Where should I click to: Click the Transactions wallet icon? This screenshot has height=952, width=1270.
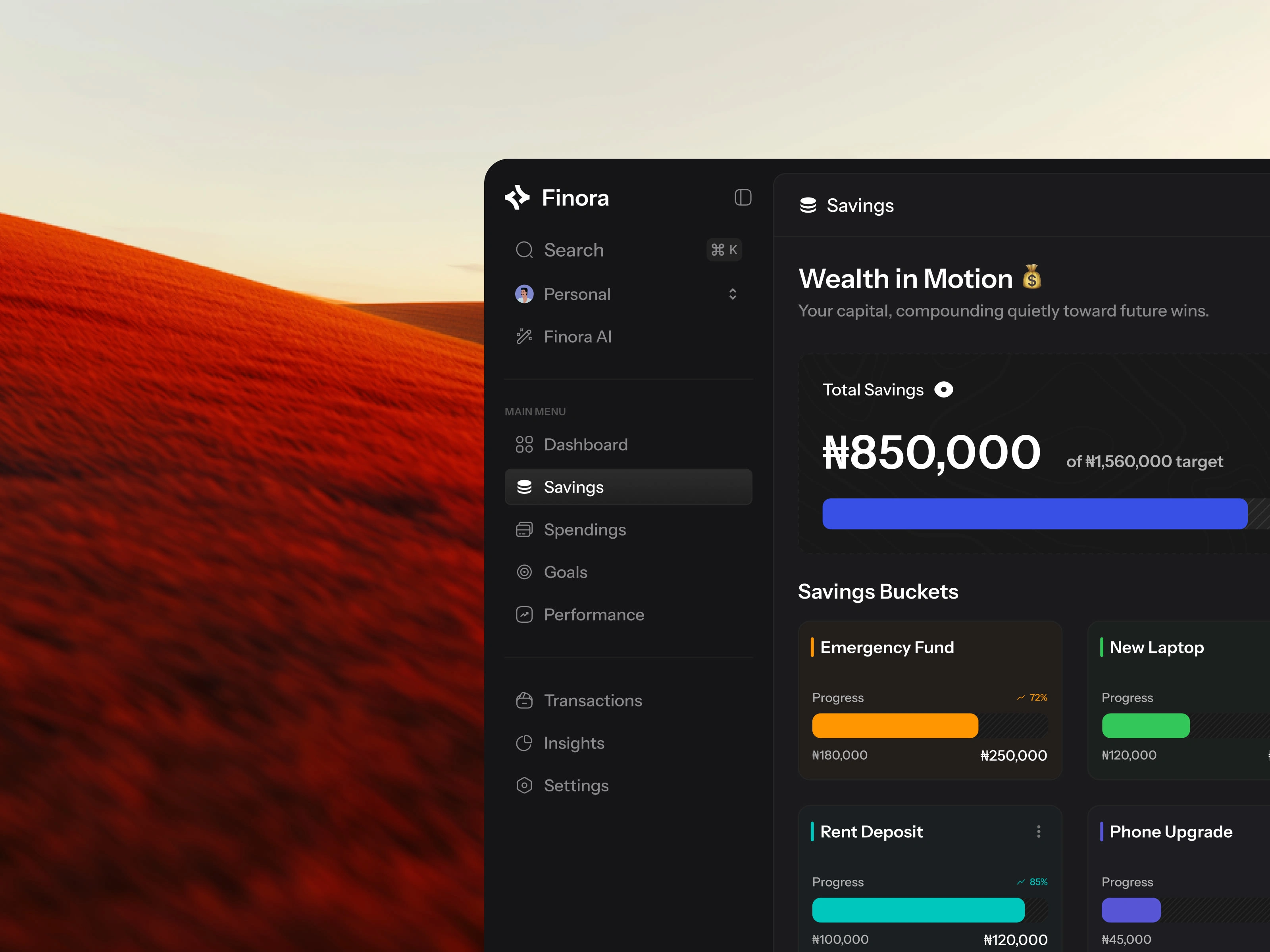tap(524, 700)
